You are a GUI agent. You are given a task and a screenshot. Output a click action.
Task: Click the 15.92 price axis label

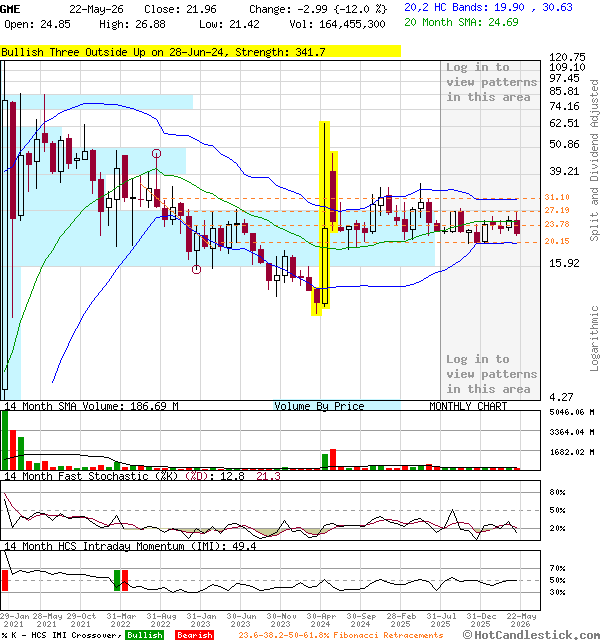pyautogui.click(x=564, y=263)
